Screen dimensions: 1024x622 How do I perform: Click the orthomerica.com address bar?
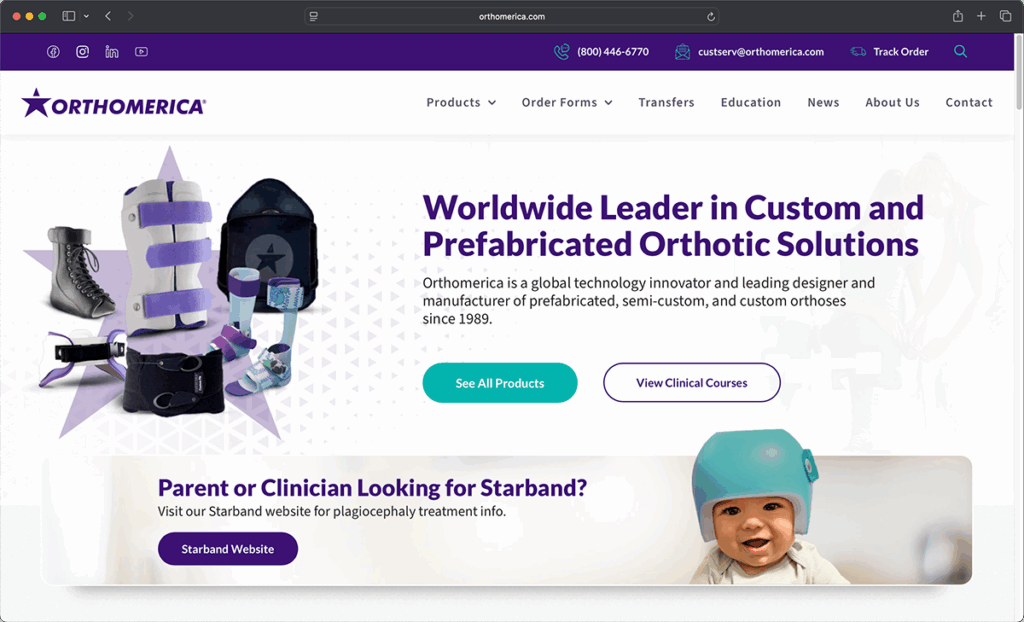(511, 16)
